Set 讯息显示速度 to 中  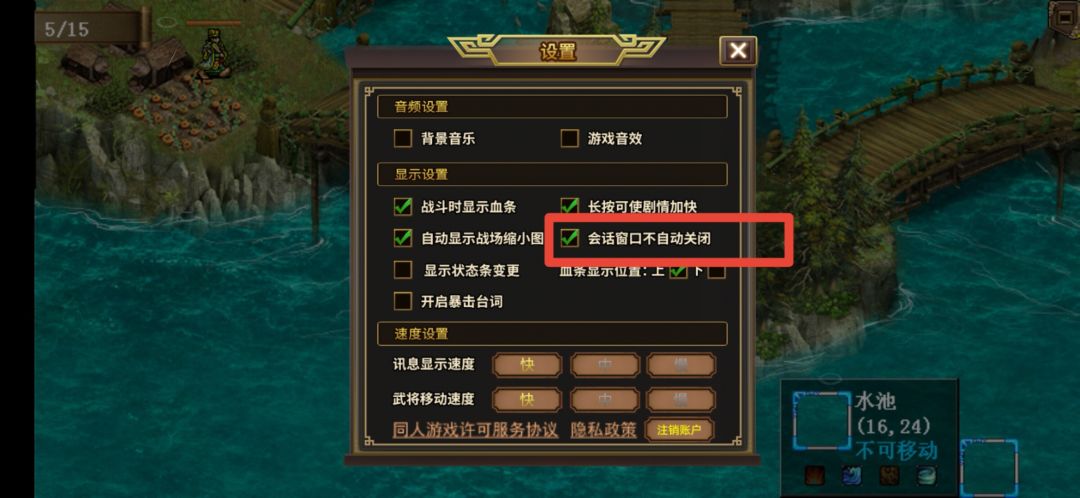[605, 365]
